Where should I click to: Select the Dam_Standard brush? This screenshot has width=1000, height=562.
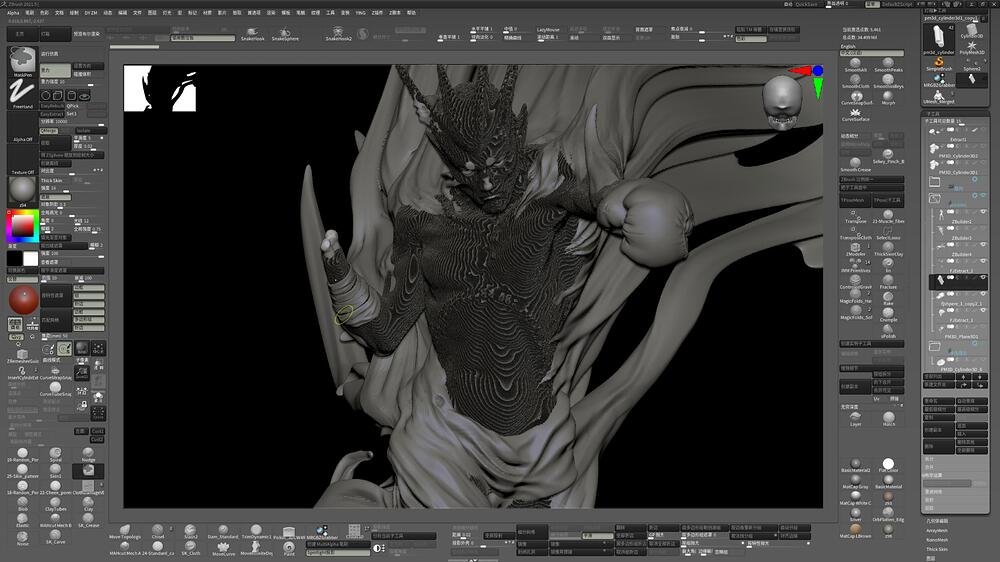point(223,532)
